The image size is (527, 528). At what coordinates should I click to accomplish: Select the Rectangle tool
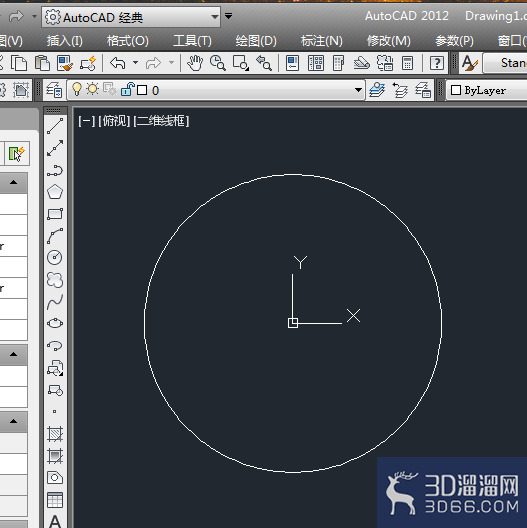pos(55,214)
